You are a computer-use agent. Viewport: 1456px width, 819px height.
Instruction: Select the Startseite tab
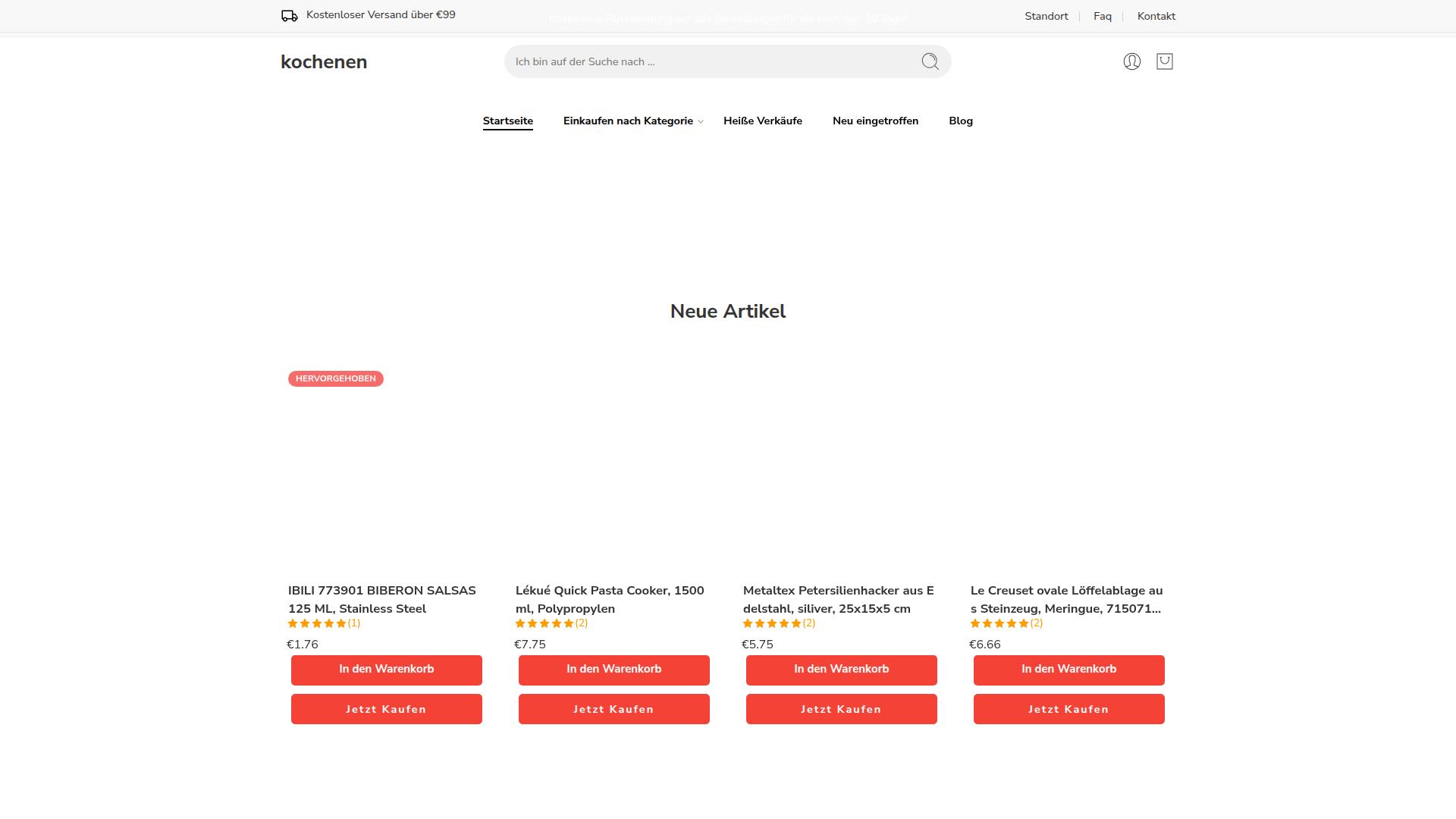point(508,121)
